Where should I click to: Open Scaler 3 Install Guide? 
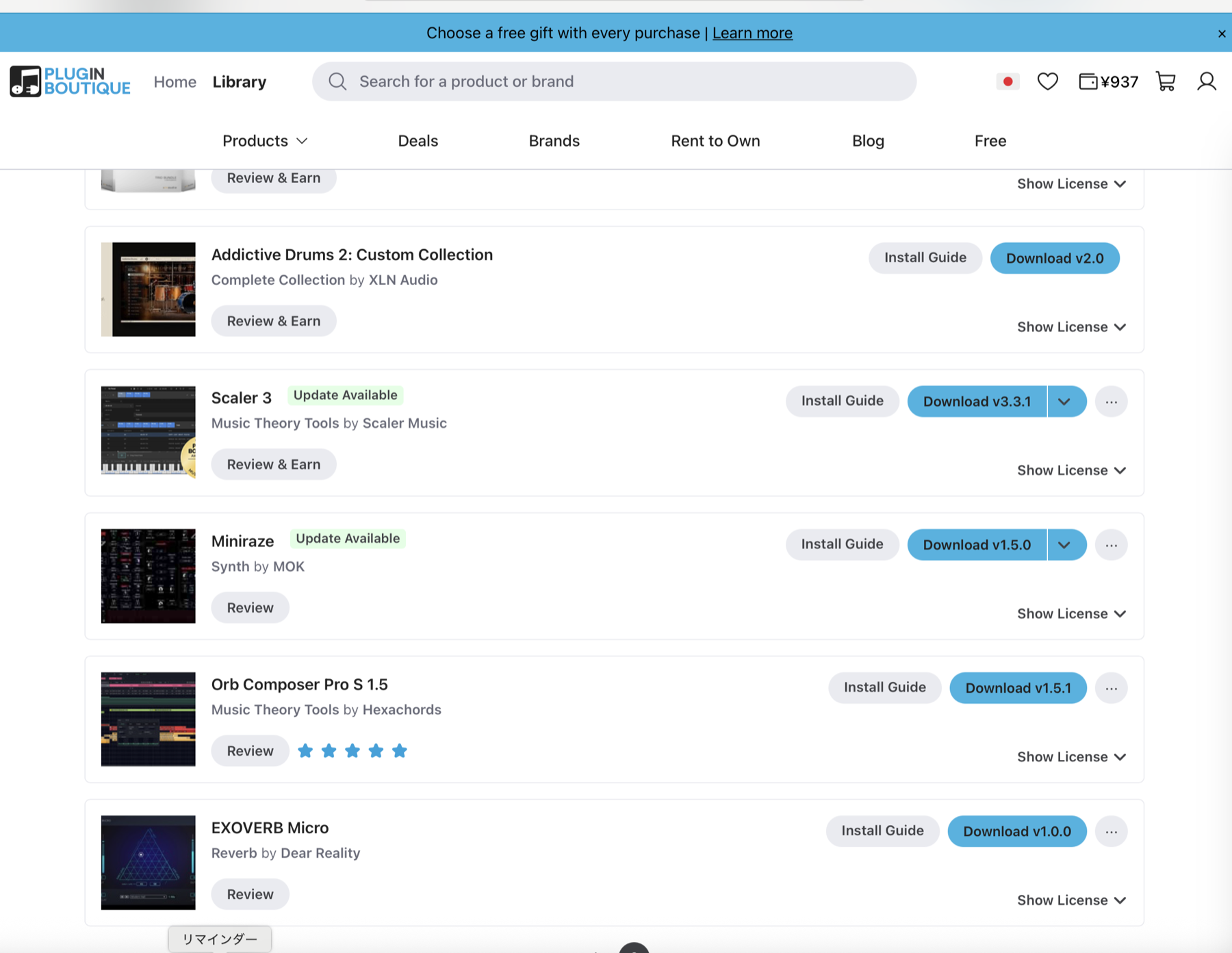coord(842,401)
